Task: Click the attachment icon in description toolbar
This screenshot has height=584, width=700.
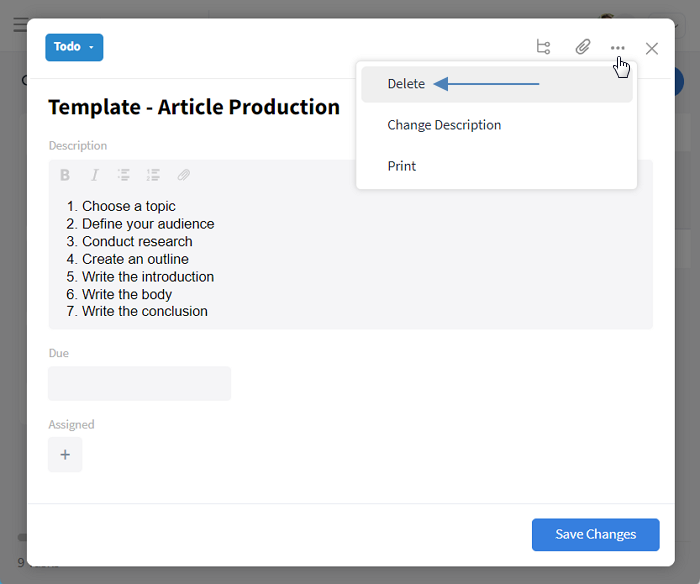Action: [x=184, y=175]
